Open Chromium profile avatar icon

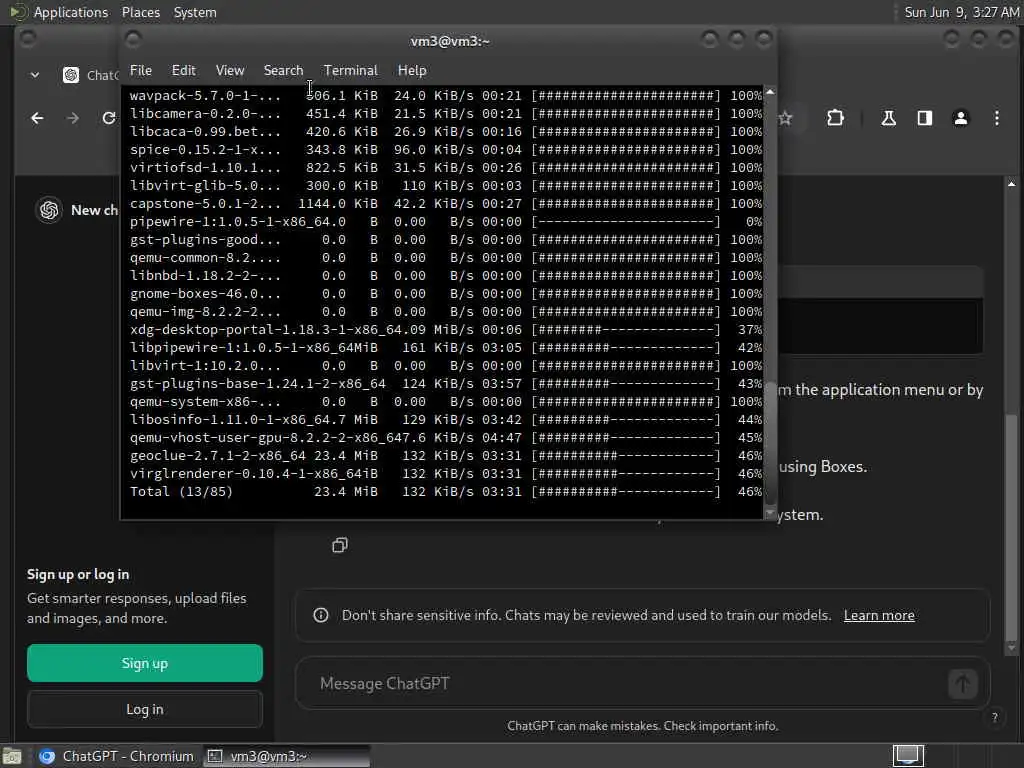coord(961,118)
